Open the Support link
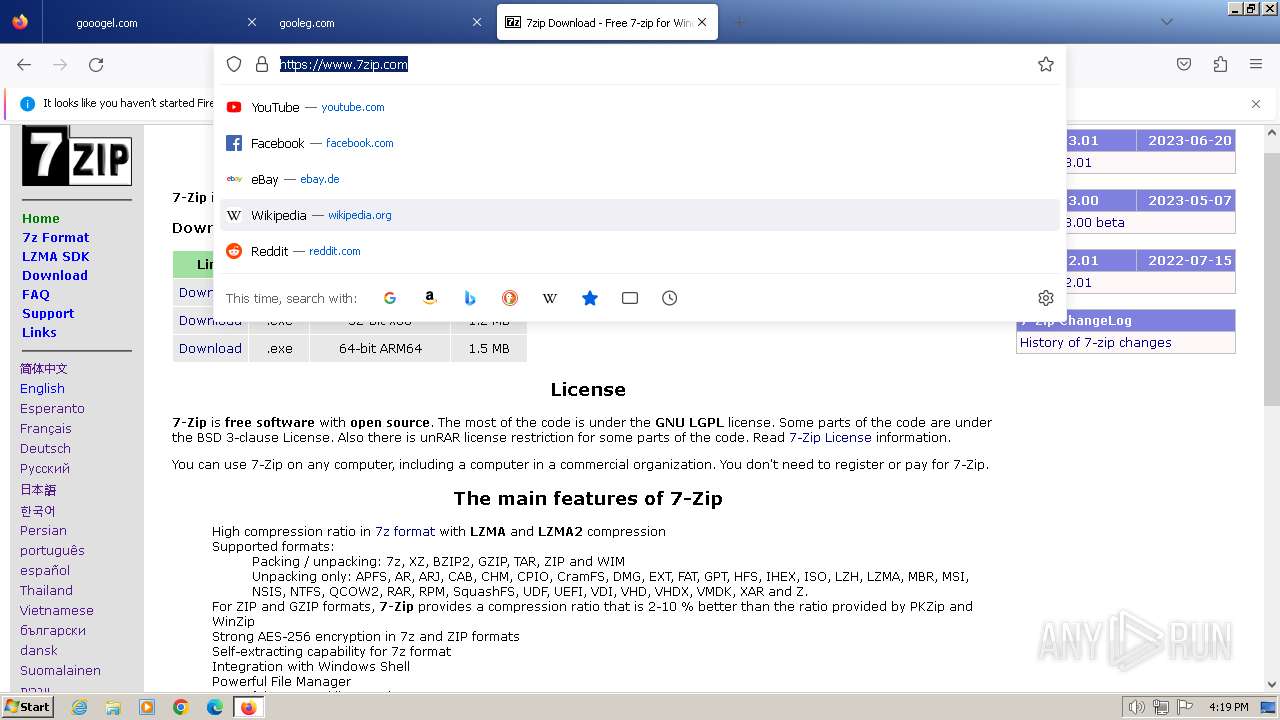 [48, 313]
